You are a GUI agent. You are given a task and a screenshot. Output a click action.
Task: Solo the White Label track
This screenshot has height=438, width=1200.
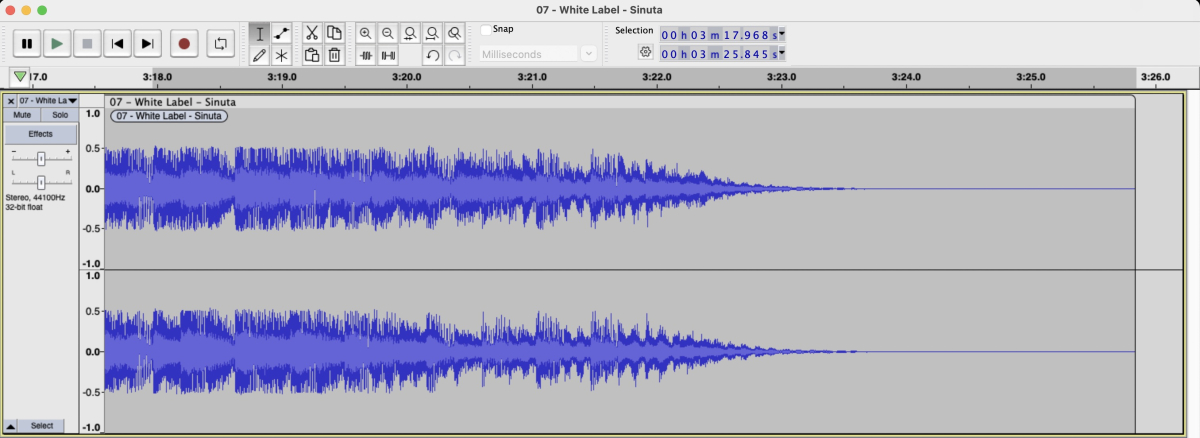pyautogui.click(x=60, y=116)
